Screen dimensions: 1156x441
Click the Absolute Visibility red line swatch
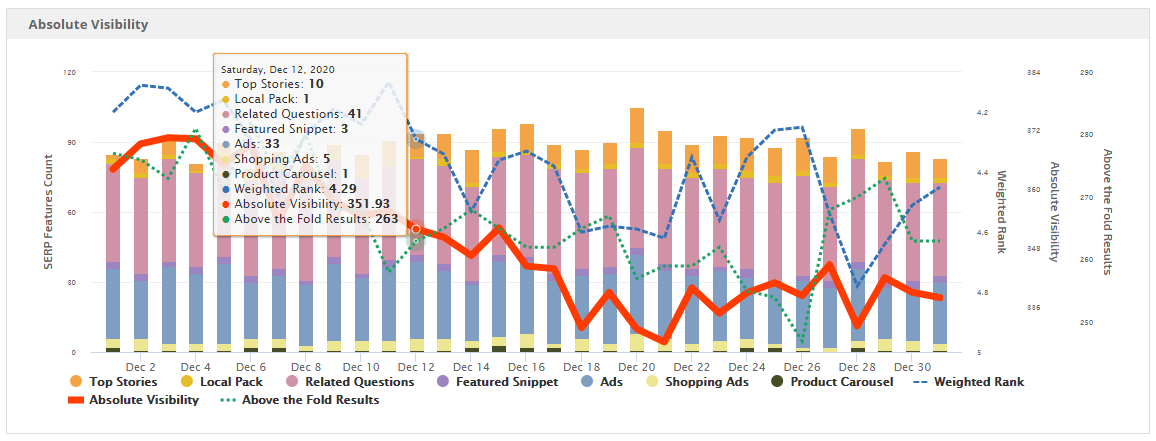click(x=76, y=399)
